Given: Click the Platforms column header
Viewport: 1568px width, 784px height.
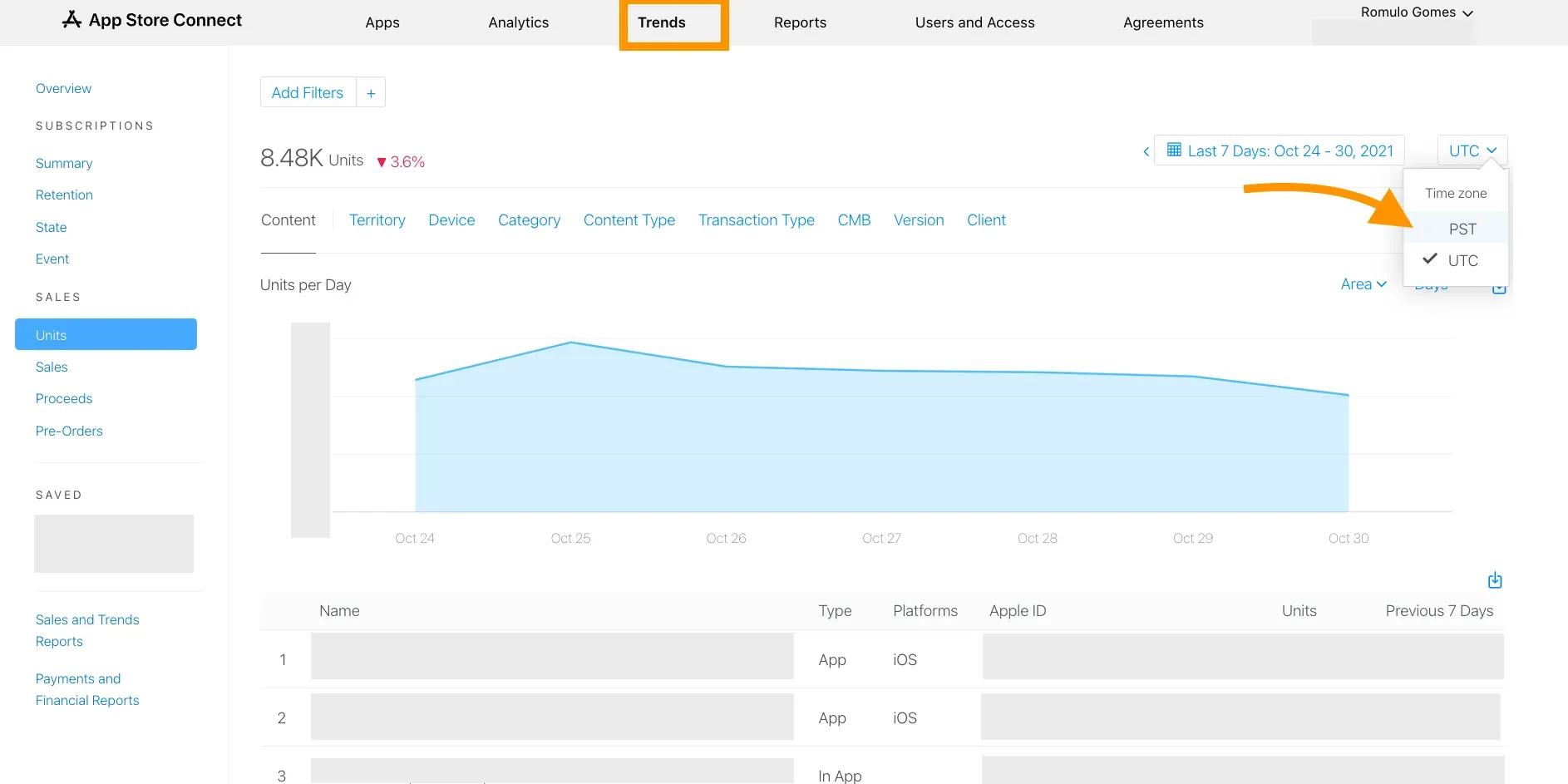Looking at the screenshot, I should (x=925, y=611).
